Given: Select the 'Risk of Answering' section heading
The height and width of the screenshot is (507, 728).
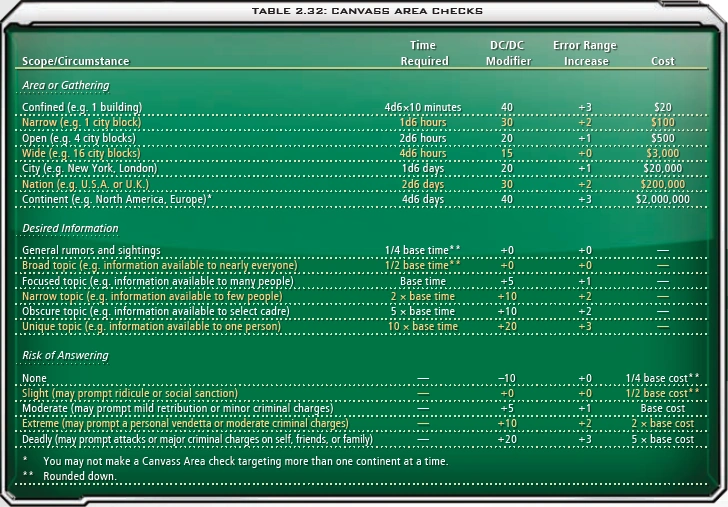Looking at the screenshot, I should tap(65, 355).
